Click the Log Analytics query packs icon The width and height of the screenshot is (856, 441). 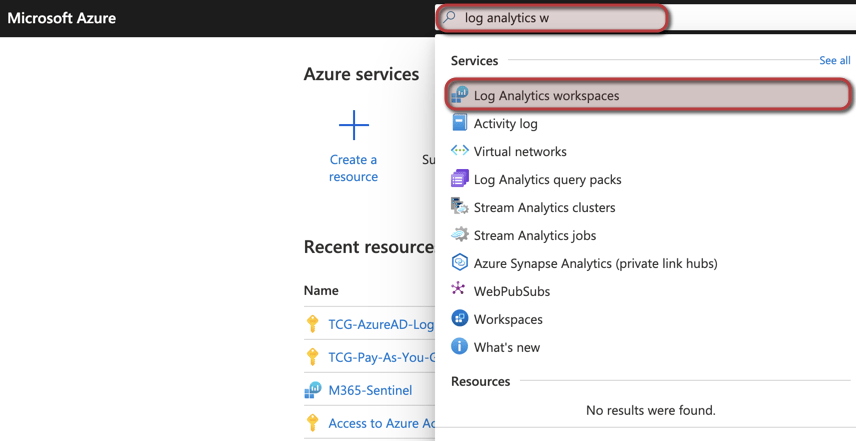click(x=460, y=179)
